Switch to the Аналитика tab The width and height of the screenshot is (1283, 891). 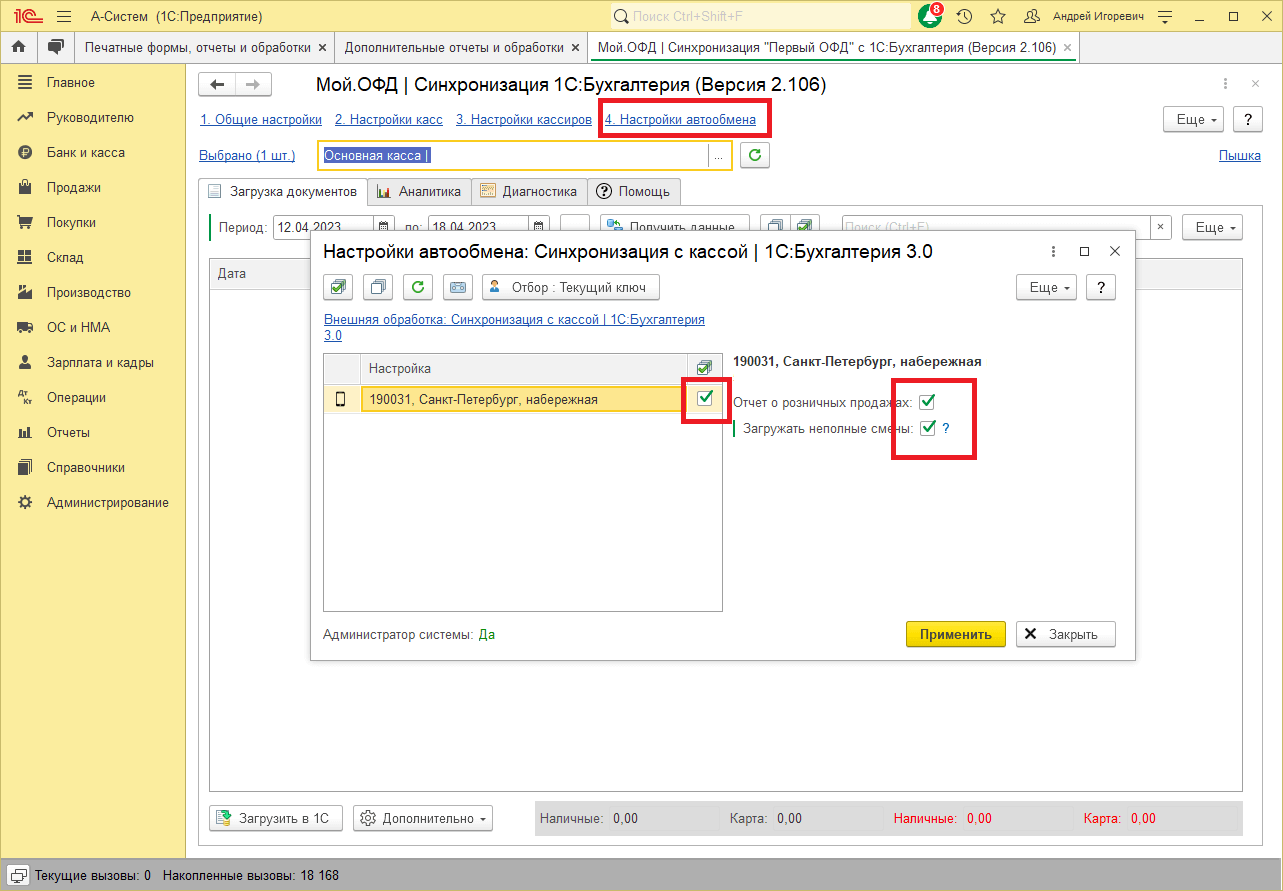pyautogui.click(x=419, y=191)
